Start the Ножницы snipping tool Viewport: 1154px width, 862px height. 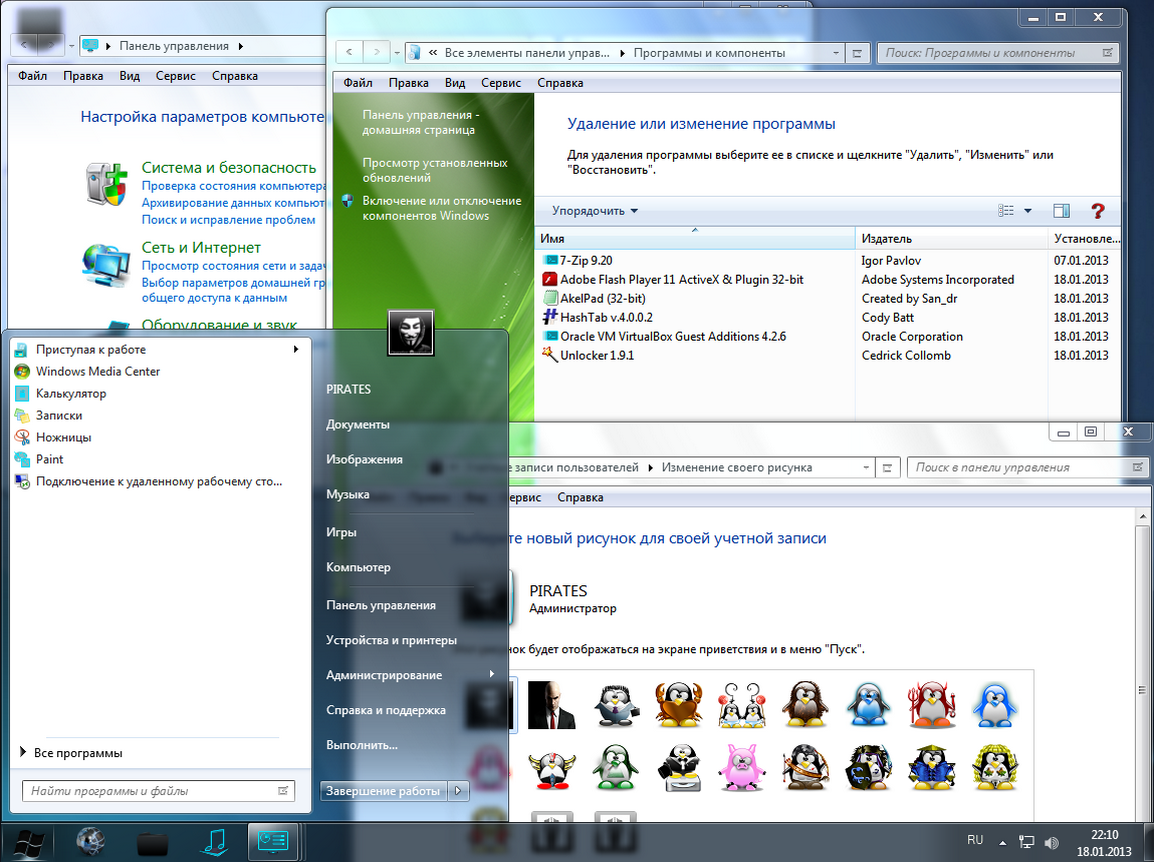tap(63, 437)
